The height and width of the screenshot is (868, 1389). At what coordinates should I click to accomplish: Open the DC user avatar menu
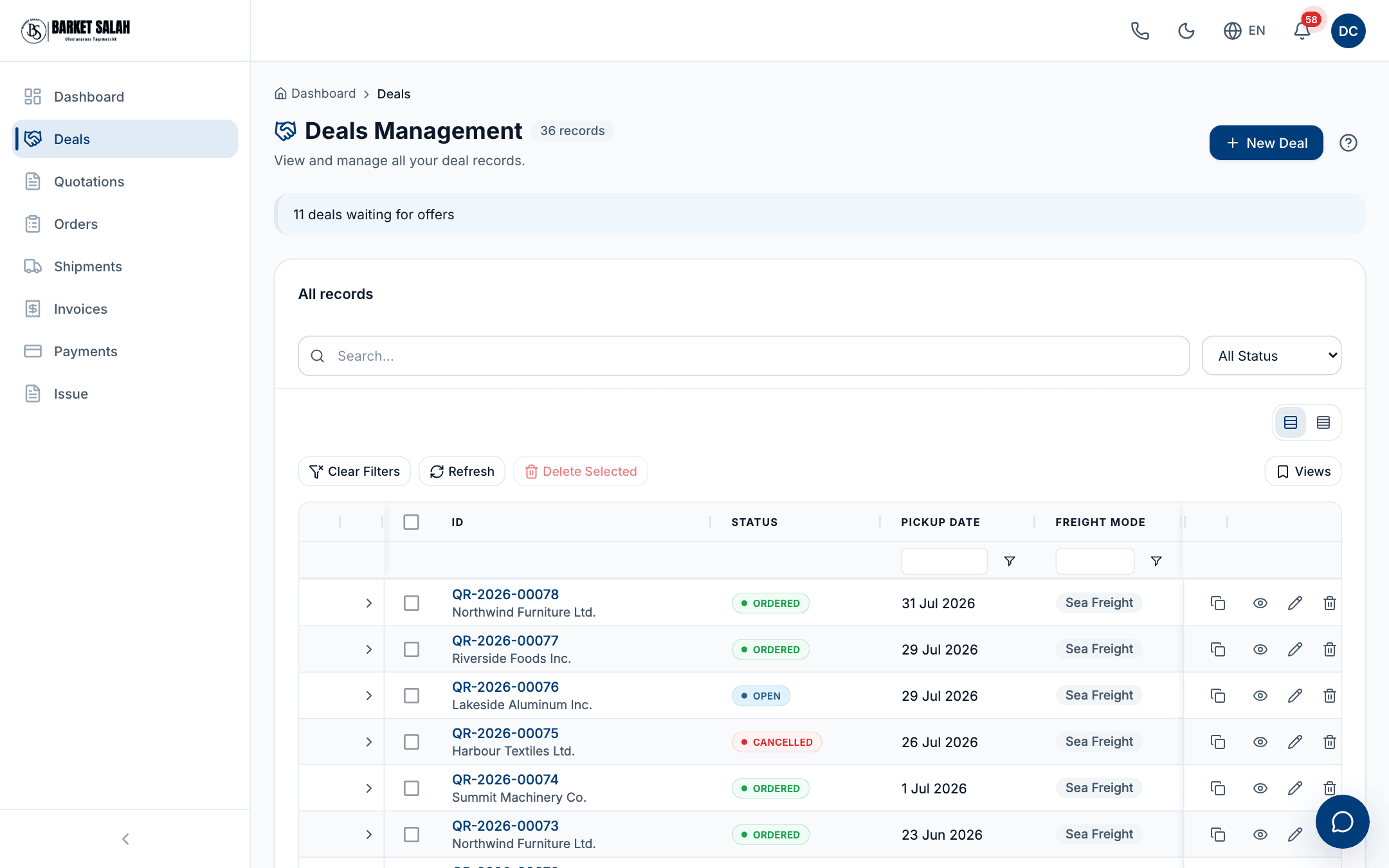[1348, 31]
